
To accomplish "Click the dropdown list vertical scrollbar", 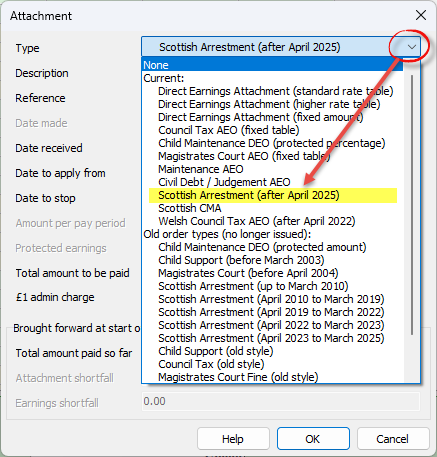I will pyautogui.click(x=412, y=205).
